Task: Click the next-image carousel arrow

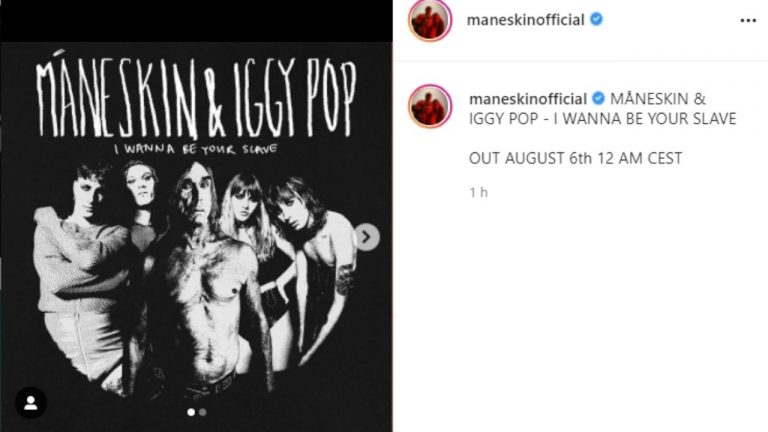Action: click(366, 237)
